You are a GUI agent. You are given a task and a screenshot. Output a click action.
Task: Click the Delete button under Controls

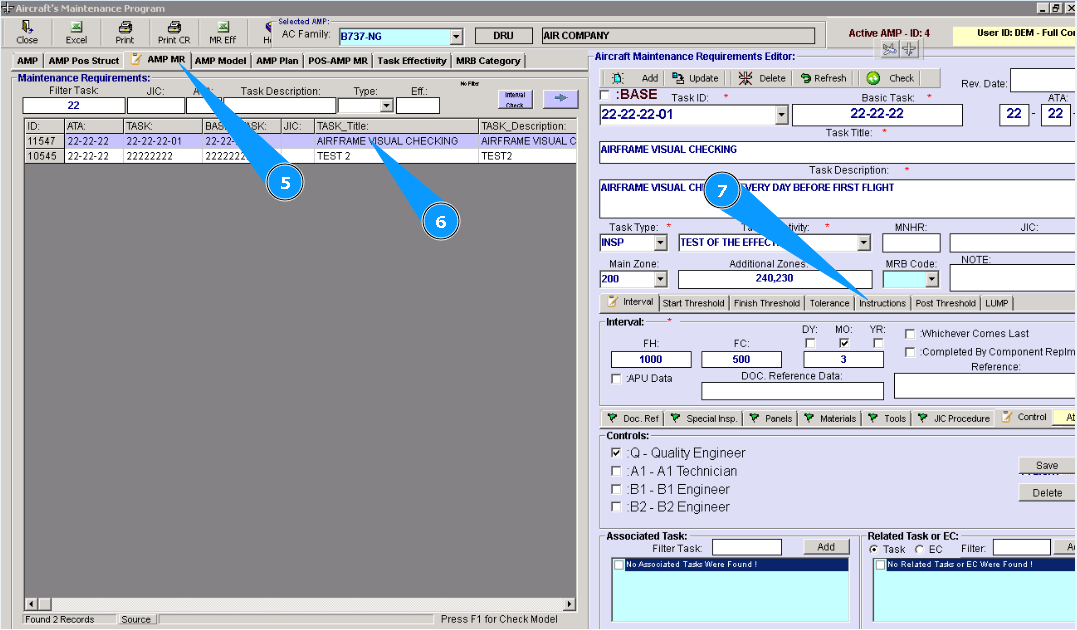coord(1047,493)
